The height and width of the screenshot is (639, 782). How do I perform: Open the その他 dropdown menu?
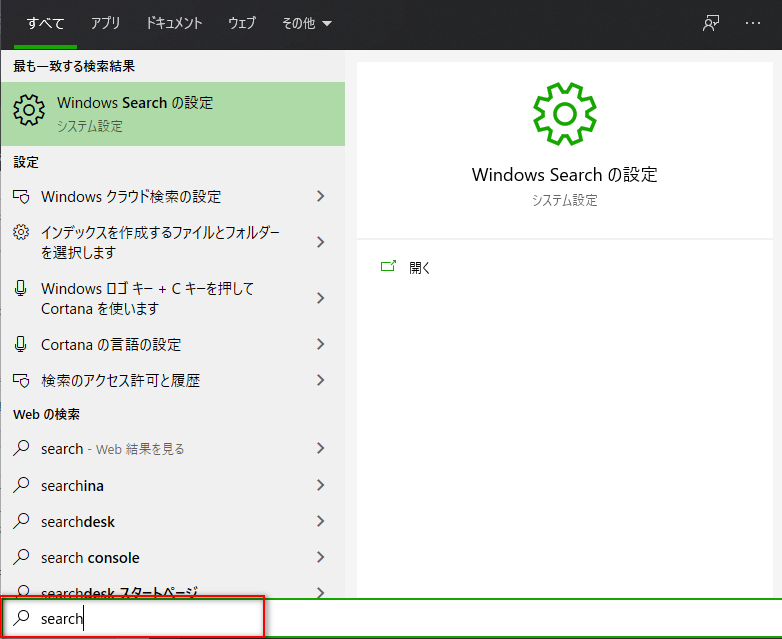click(x=307, y=23)
